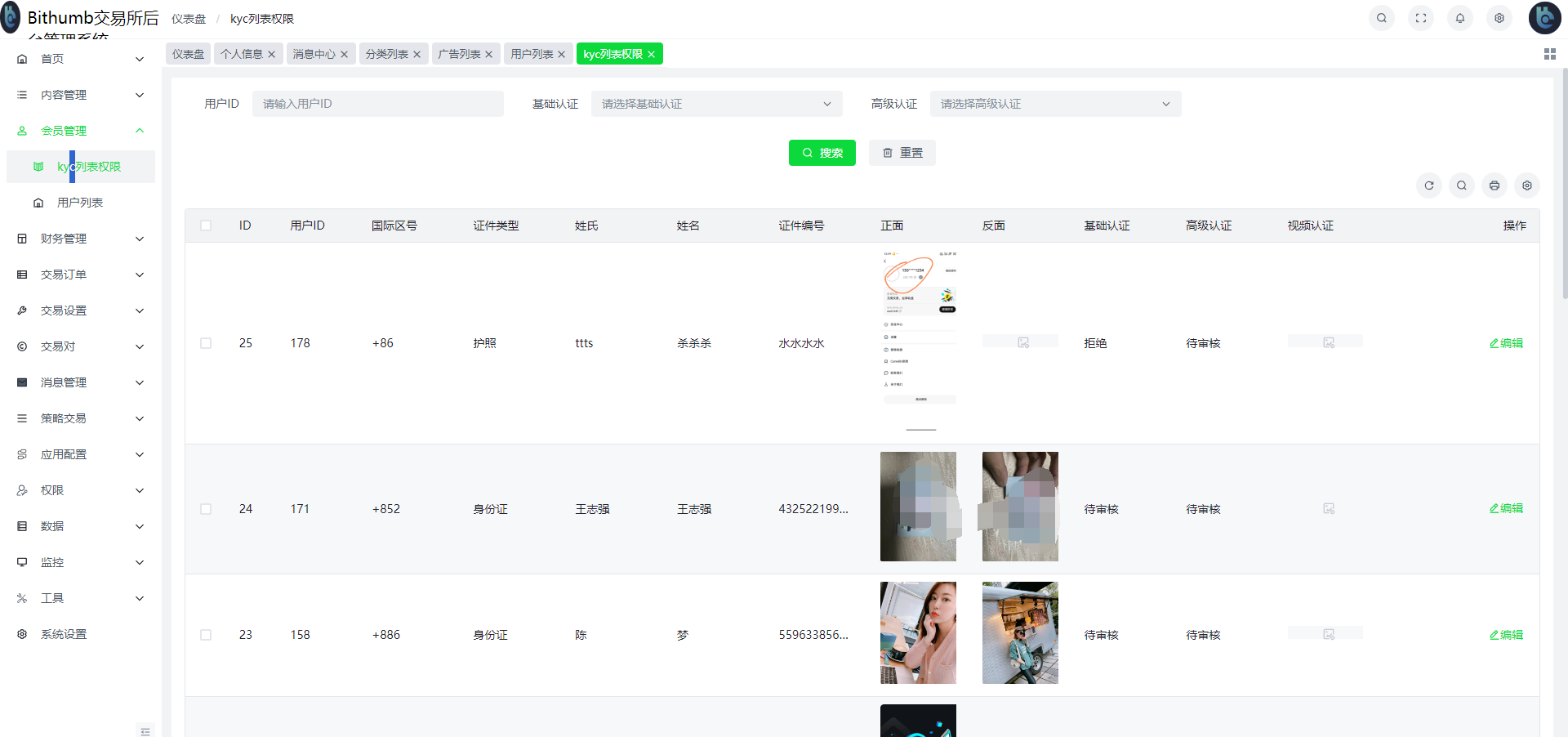
Task: Check the row checkbox for ID 24
Action: pos(206,509)
